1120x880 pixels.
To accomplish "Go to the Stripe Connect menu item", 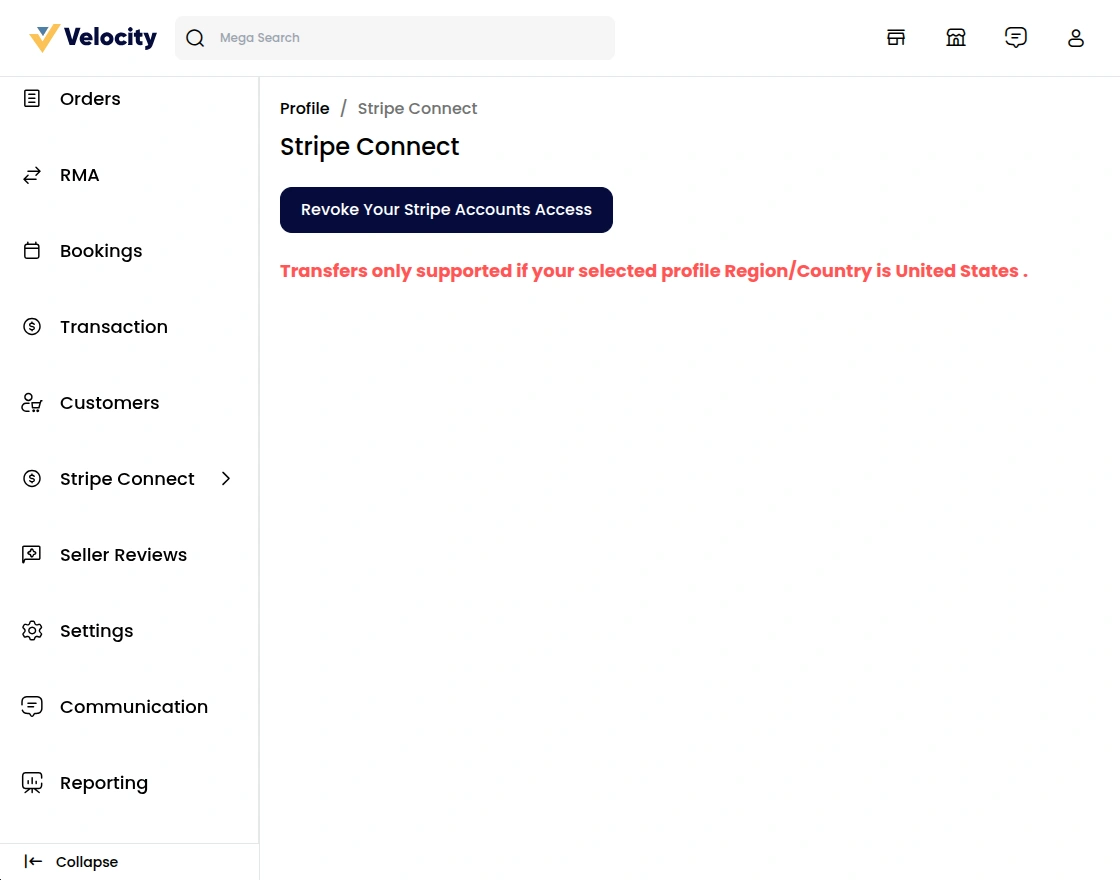I will tap(127, 479).
